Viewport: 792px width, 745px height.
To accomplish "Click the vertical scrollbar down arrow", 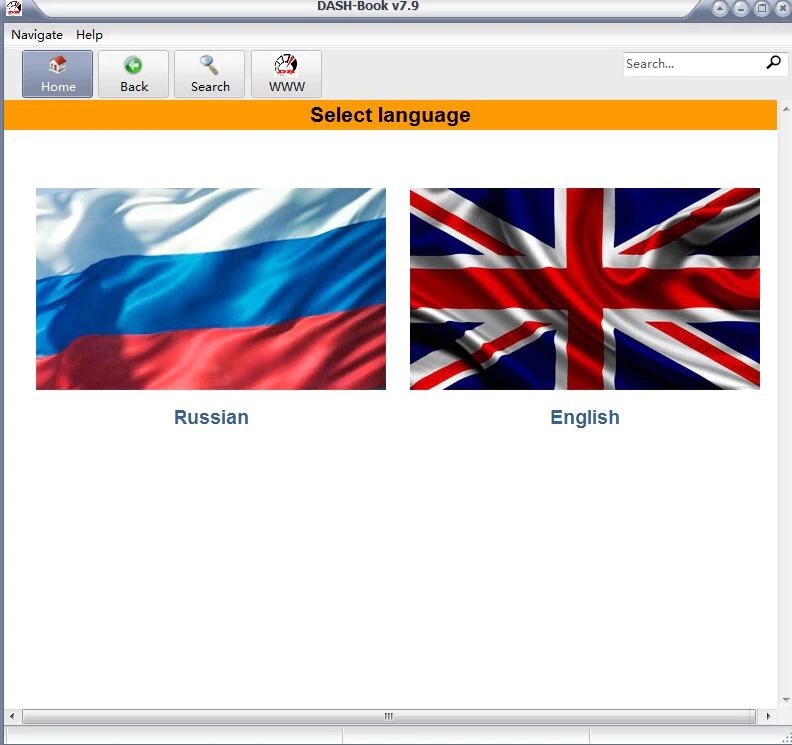I will (786, 700).
